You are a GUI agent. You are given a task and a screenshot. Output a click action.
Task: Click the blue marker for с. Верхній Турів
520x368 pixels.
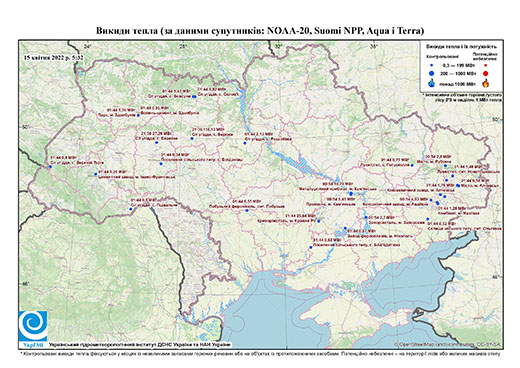(50, 166)
